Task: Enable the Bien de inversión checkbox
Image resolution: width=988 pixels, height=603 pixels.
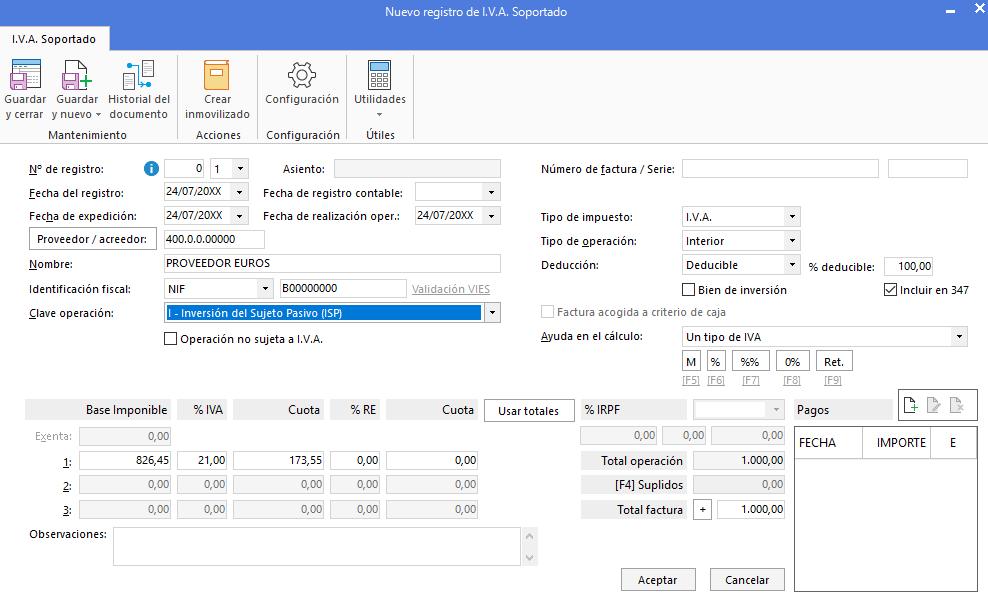Action: coord(689,290)
